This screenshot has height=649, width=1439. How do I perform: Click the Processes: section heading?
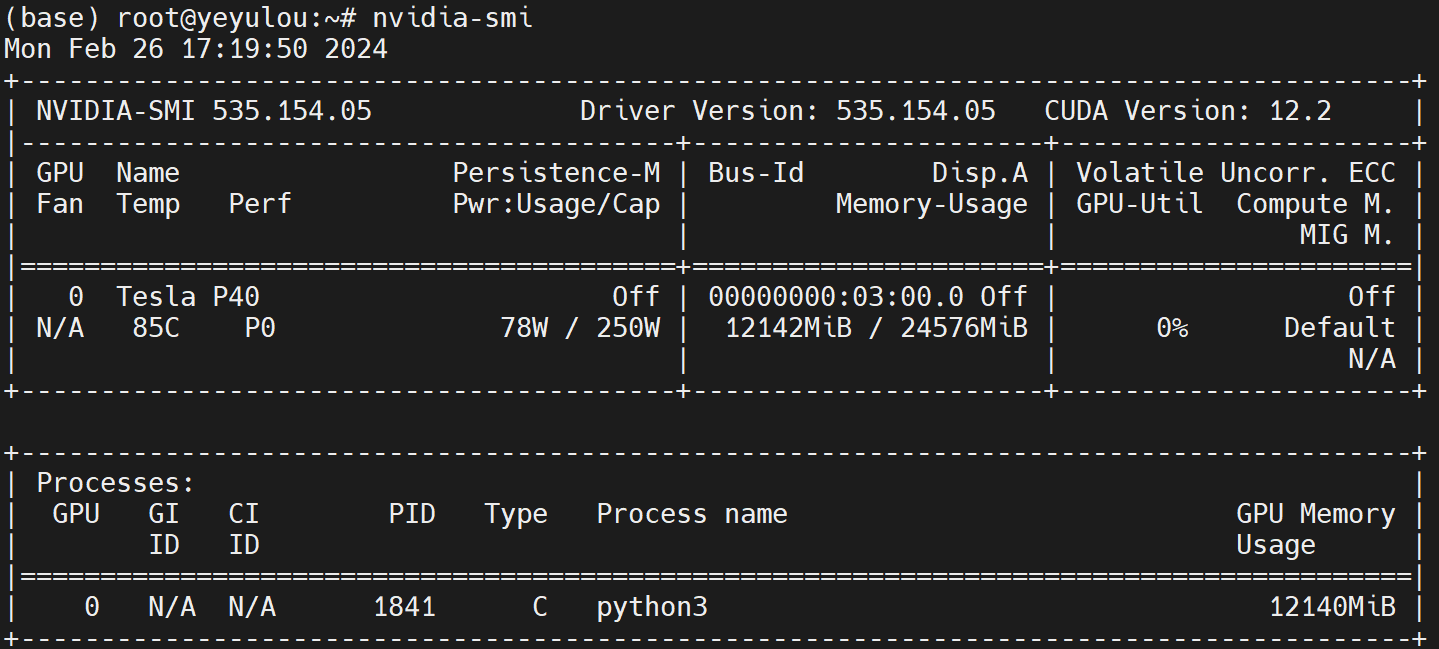[x=116, y=483]
